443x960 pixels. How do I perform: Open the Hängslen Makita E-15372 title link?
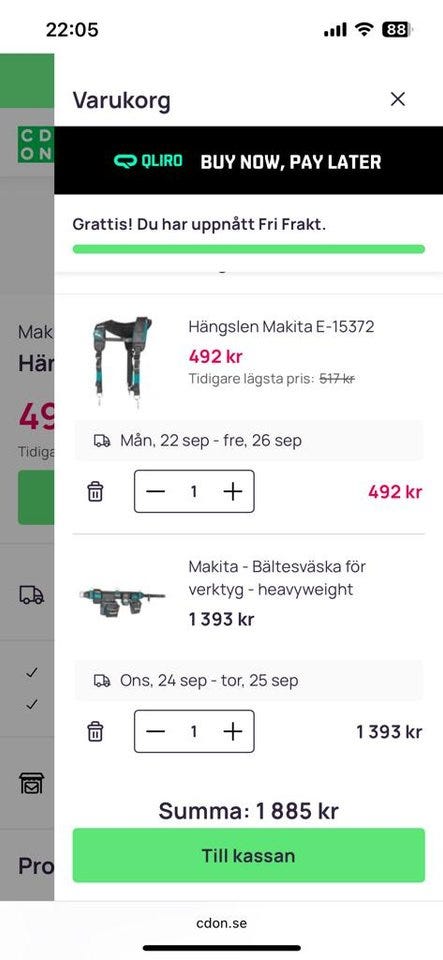[281, 326]
